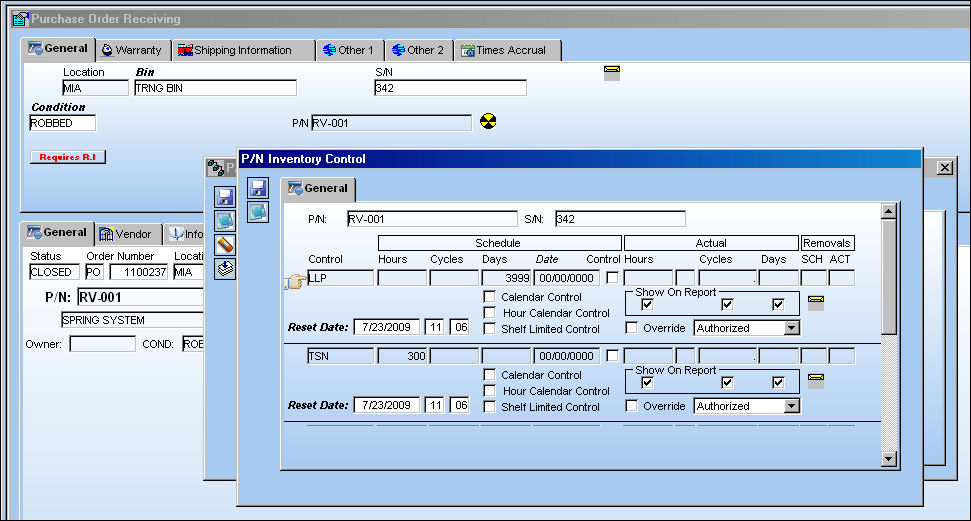971x521 pixels.
Task: Open the Authorized dropdown for TSN
Action: (791, 406)
